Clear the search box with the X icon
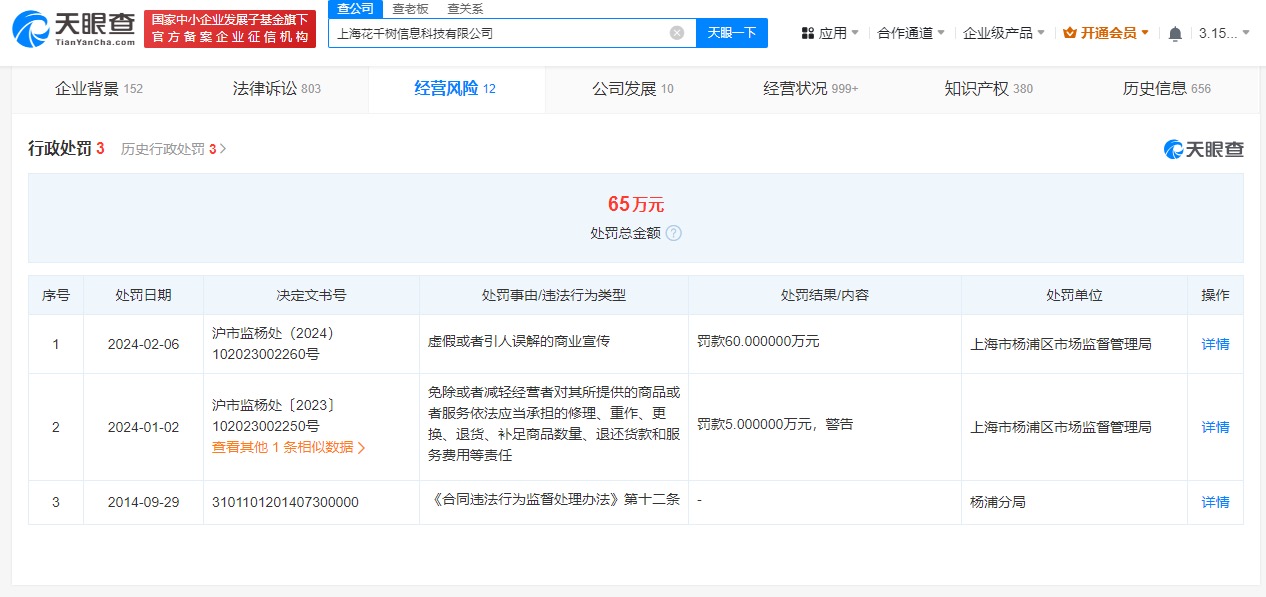1266x597 pixels. click(677, 33)
